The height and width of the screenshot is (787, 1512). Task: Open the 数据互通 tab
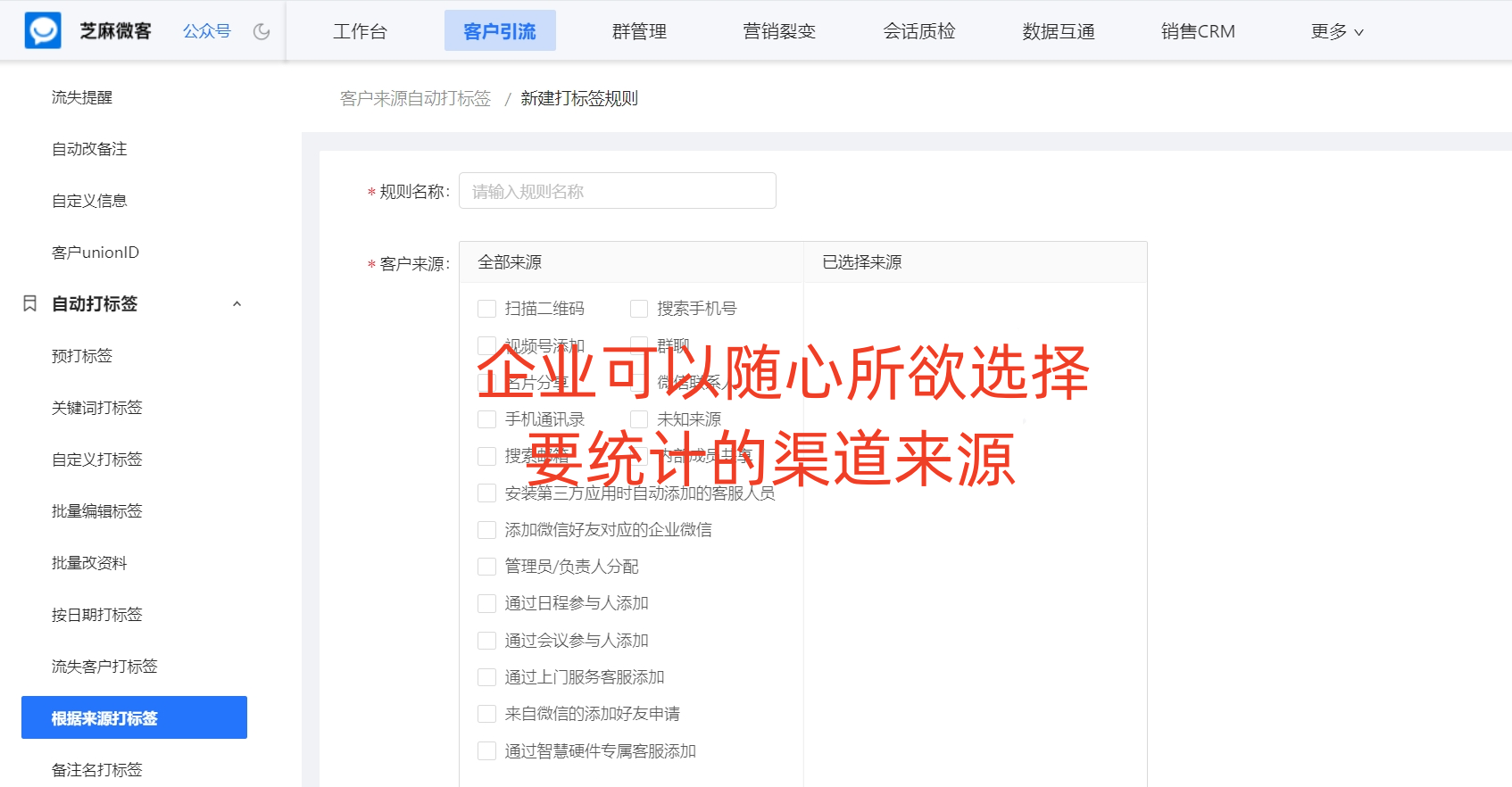(x=1059, y=31)
